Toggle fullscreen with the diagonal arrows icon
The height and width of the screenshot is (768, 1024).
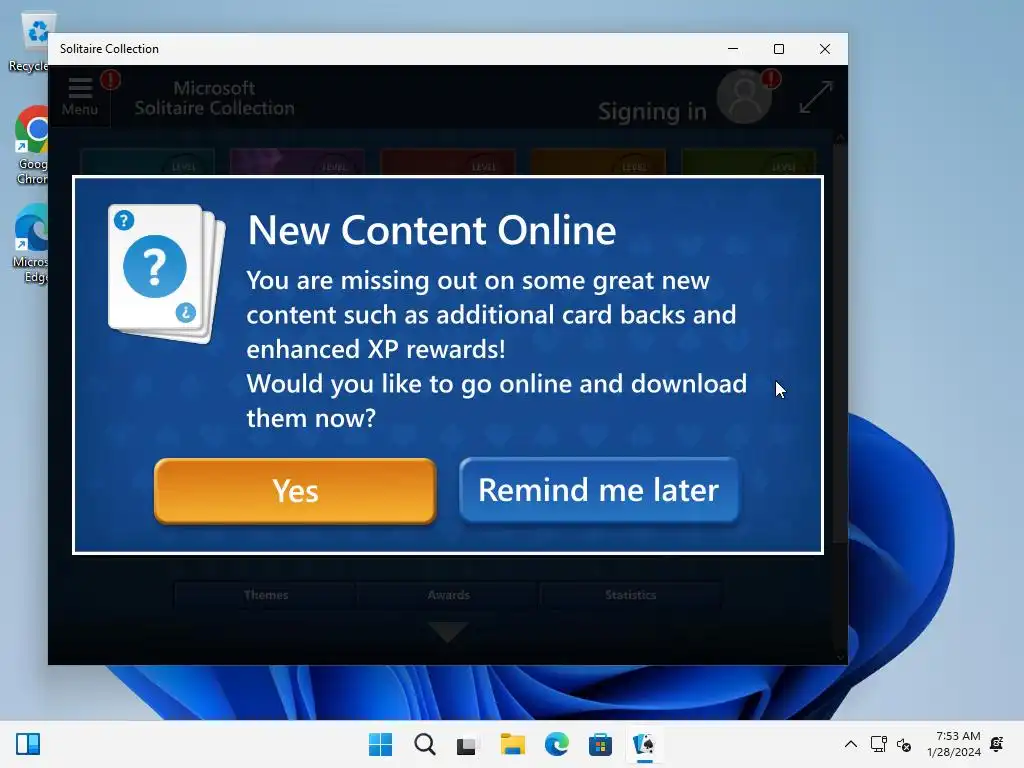coord(816,97)
